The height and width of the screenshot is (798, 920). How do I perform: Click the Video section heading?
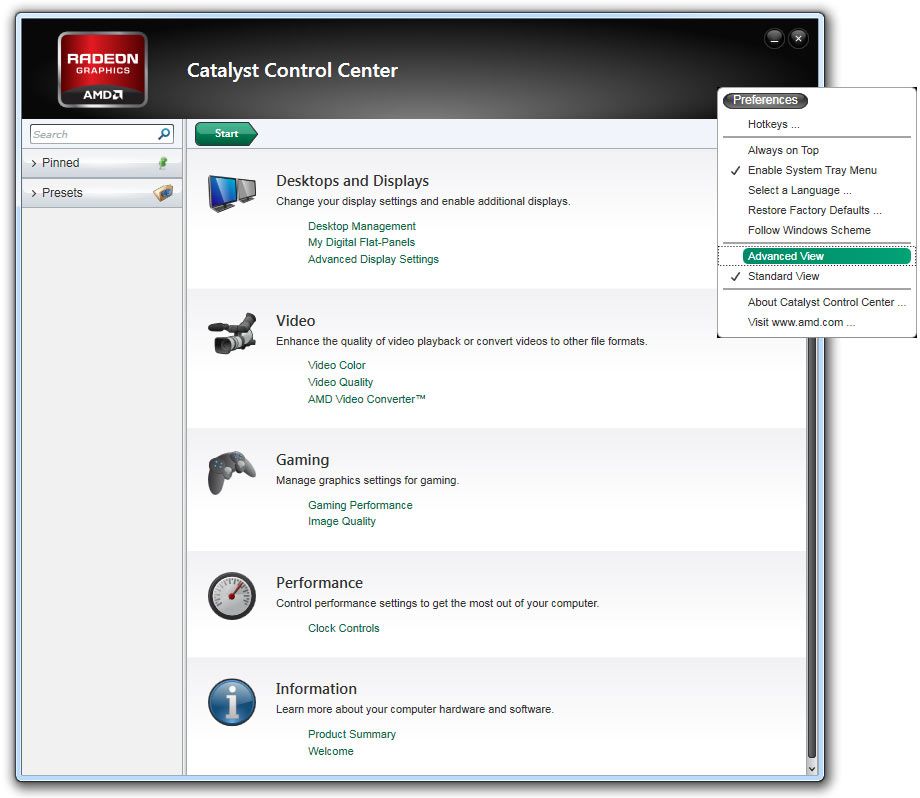coord(296,321)
